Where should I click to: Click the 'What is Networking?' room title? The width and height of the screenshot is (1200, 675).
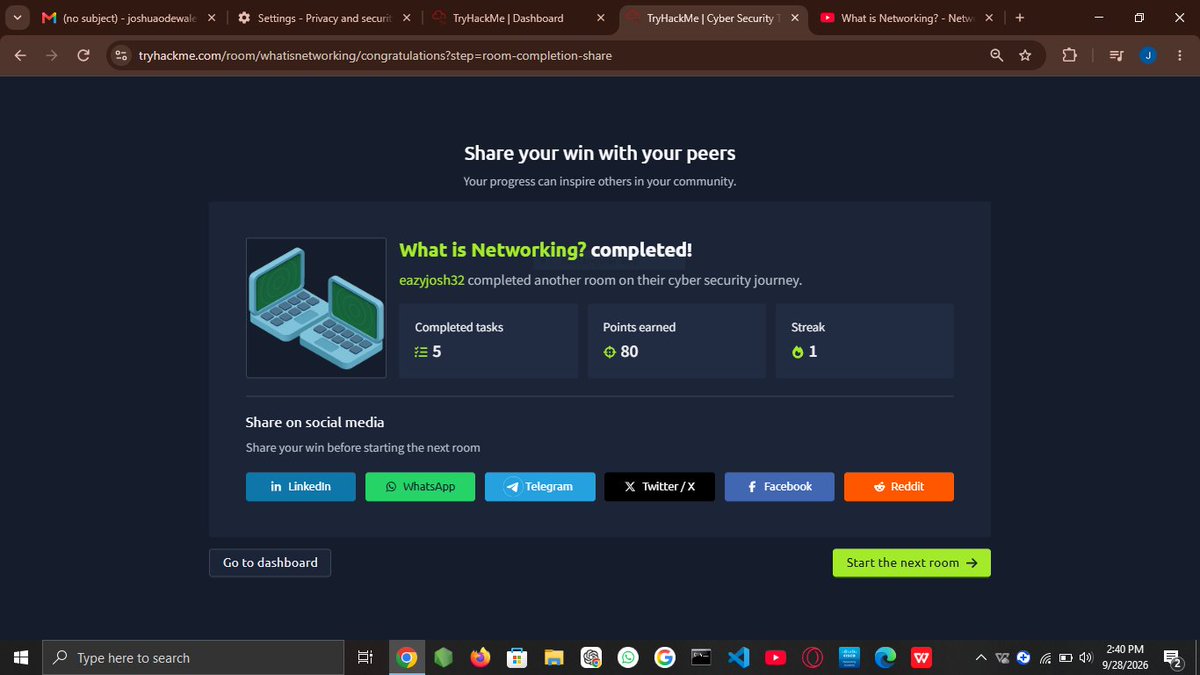click(492, 250)
